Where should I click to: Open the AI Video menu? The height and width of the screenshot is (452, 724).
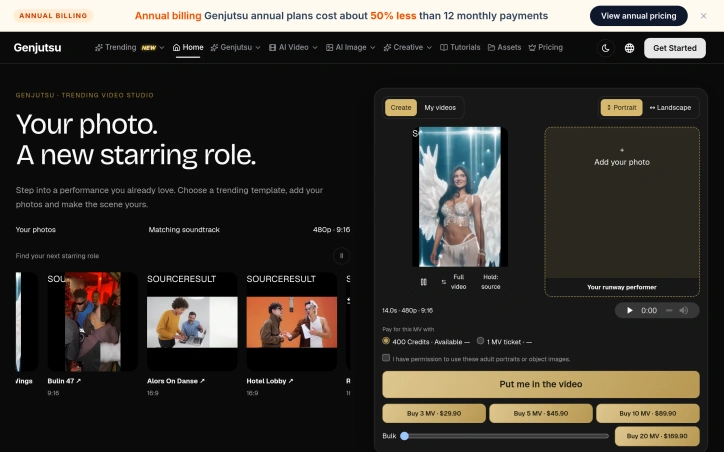tap(293, 47)
